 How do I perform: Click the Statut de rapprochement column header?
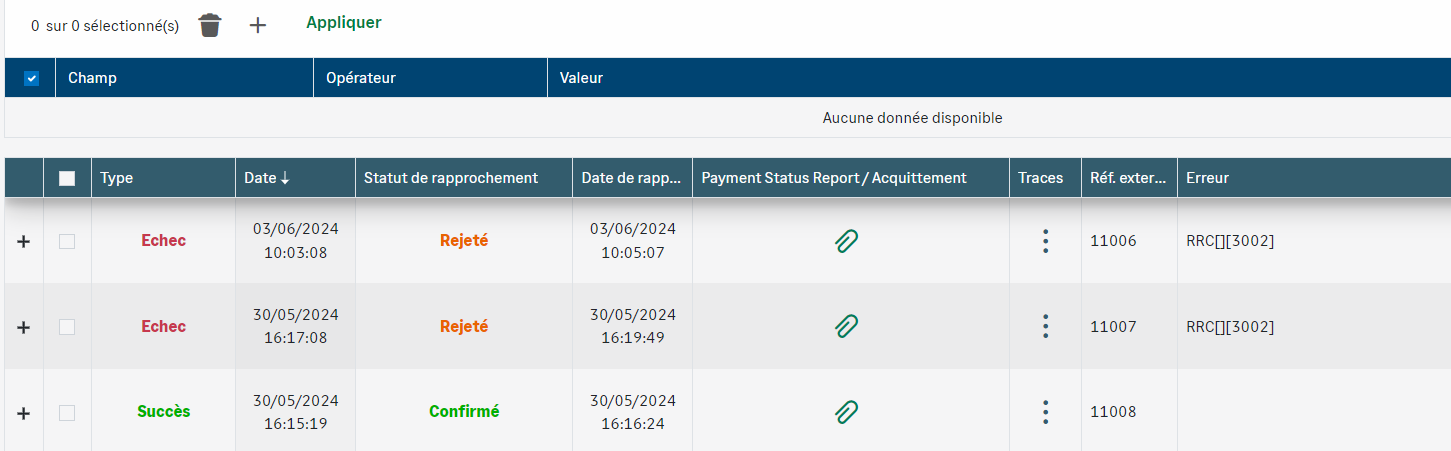(x=451, y=178)
